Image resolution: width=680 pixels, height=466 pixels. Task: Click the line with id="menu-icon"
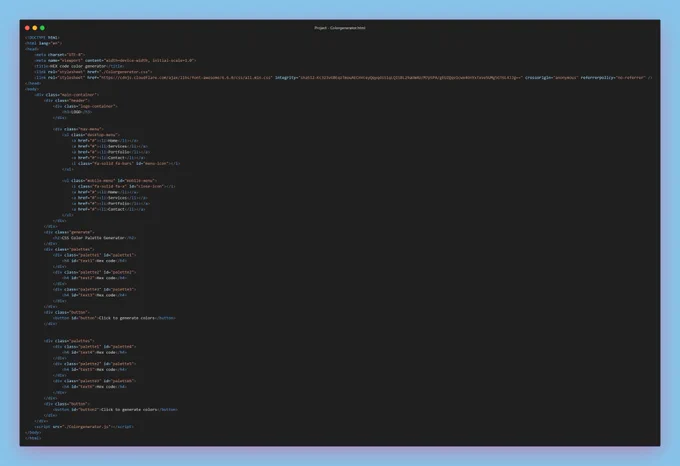coord(126,163)
